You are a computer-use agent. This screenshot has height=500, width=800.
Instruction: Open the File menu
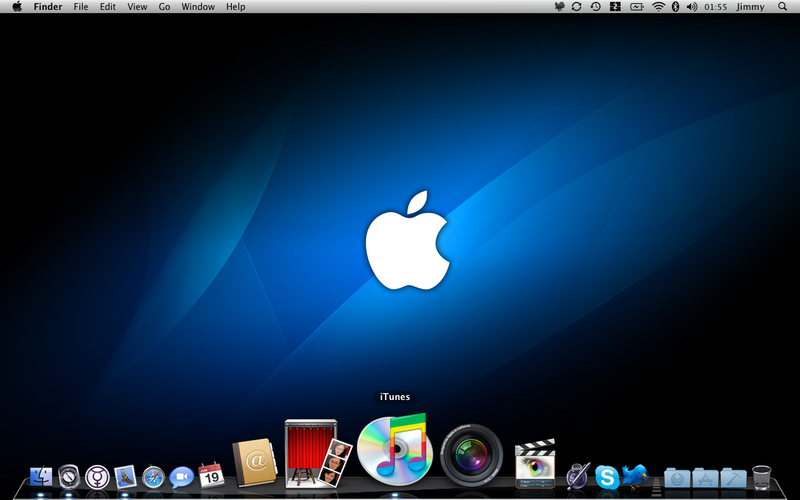tap(81, 7)
